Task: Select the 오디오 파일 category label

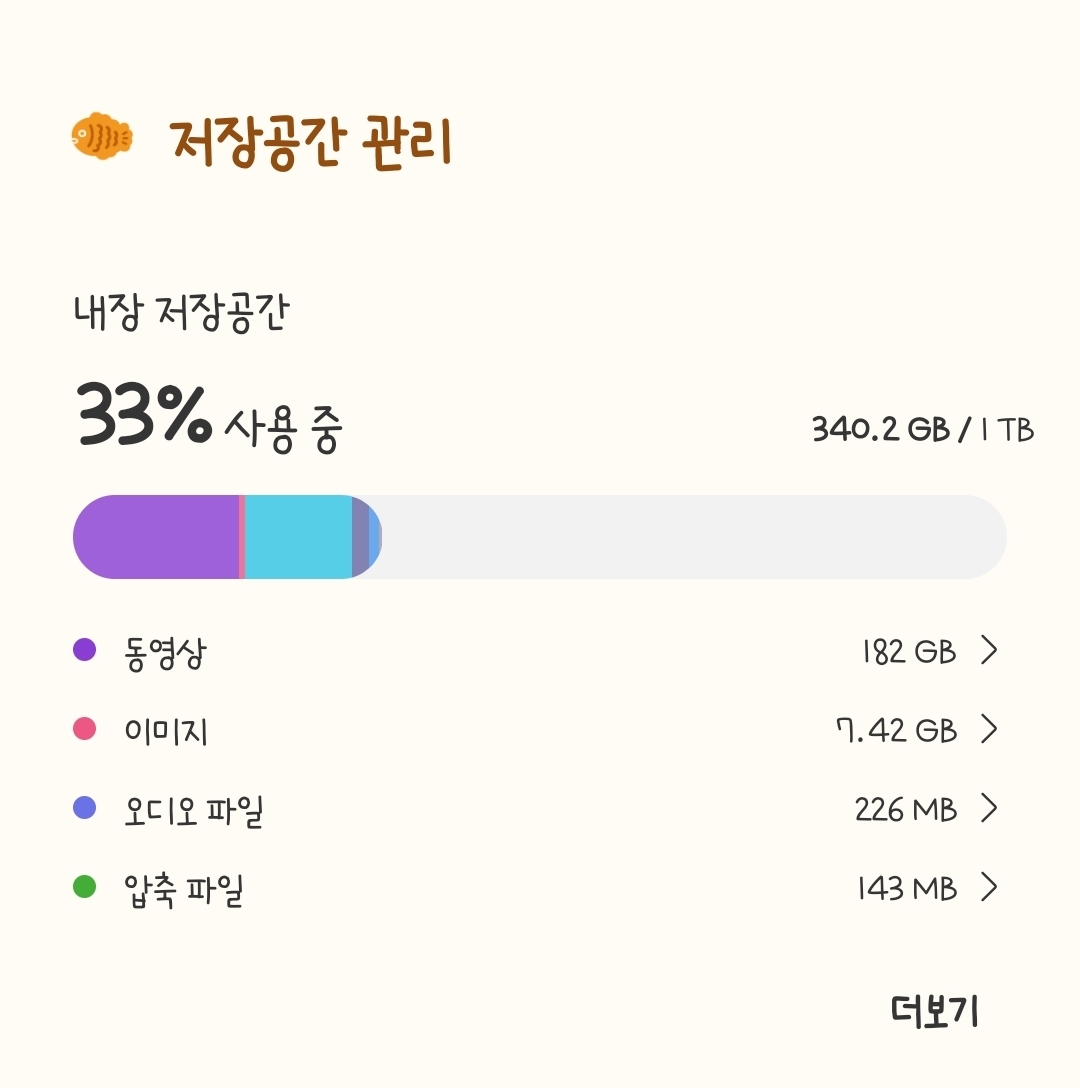Action: pyautogui.click(x=194, y=810)
